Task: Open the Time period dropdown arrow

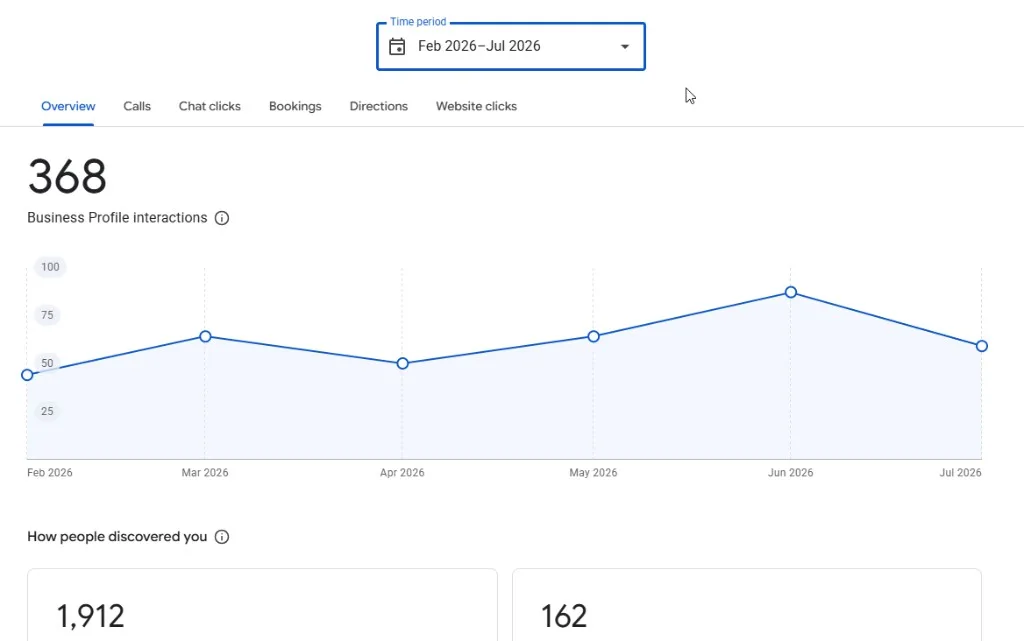Action: (625, 46)
